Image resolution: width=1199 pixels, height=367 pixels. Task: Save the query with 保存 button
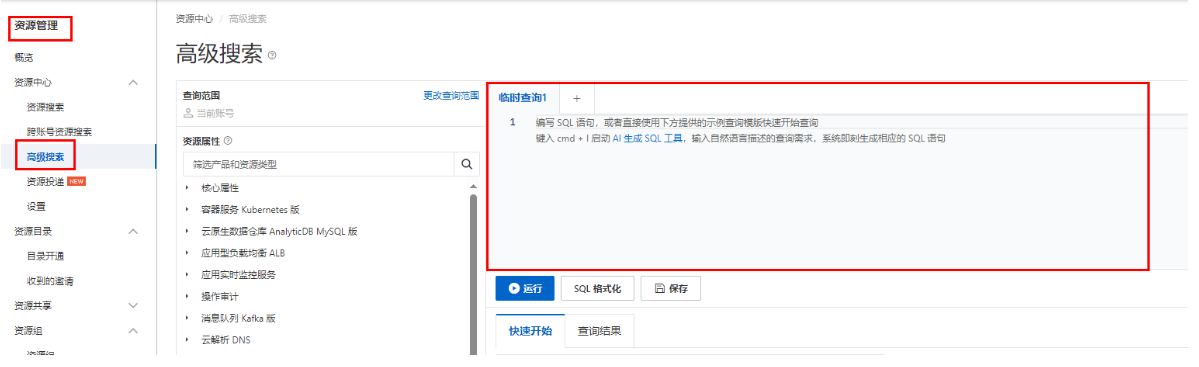(671, 289)
